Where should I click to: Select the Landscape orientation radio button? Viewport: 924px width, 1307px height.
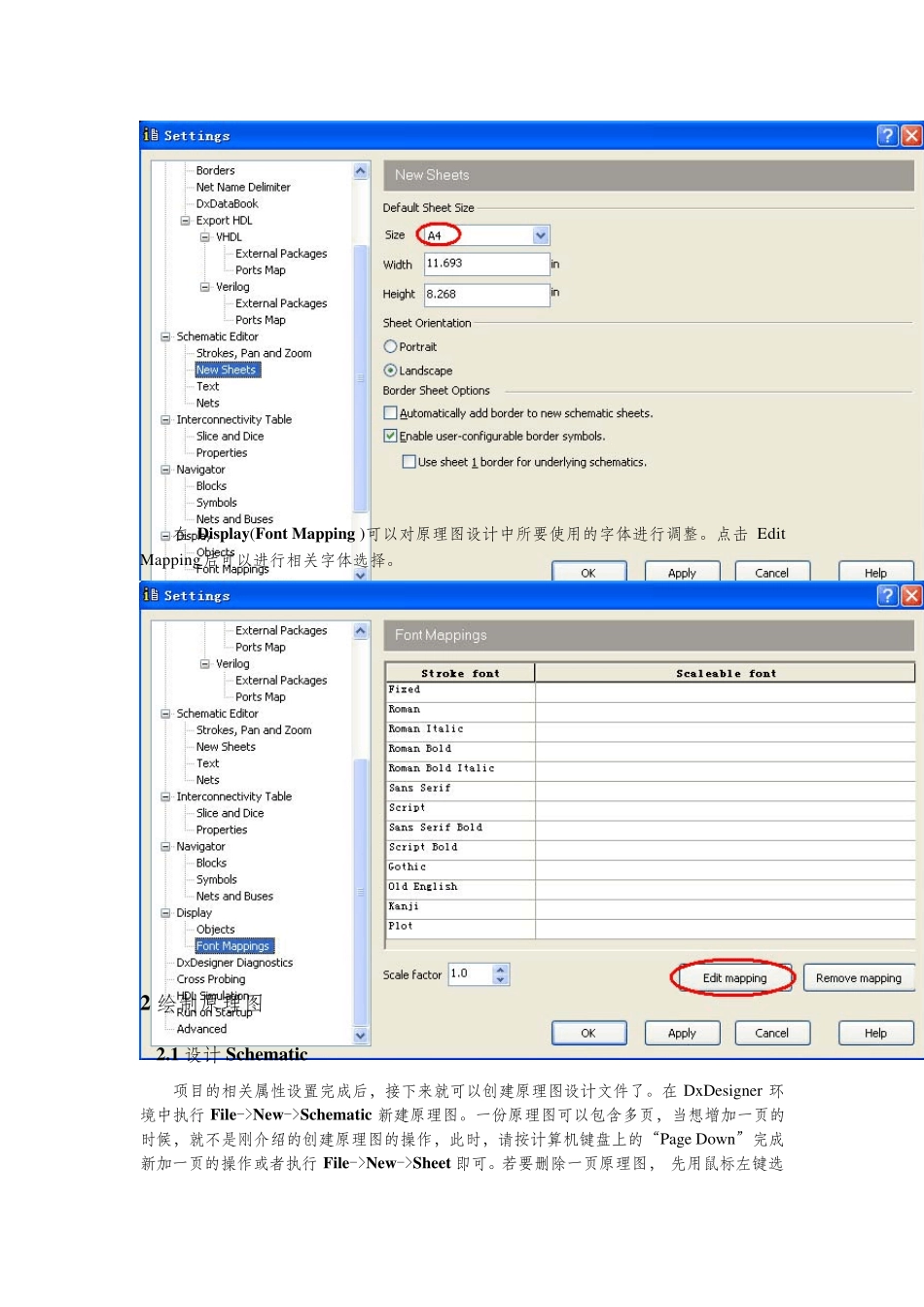[390, 371]
